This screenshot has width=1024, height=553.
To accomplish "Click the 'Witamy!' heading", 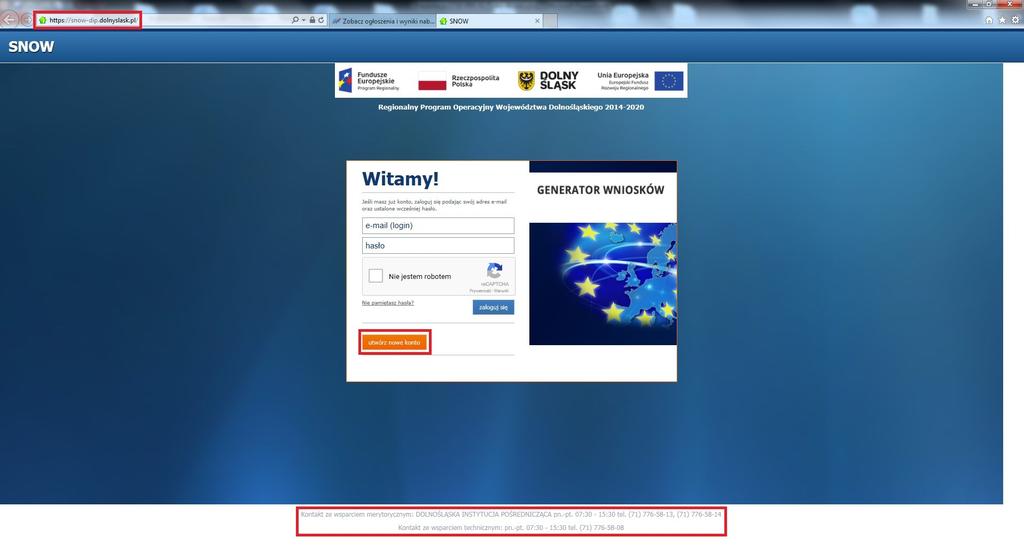I will coord(400,178).
